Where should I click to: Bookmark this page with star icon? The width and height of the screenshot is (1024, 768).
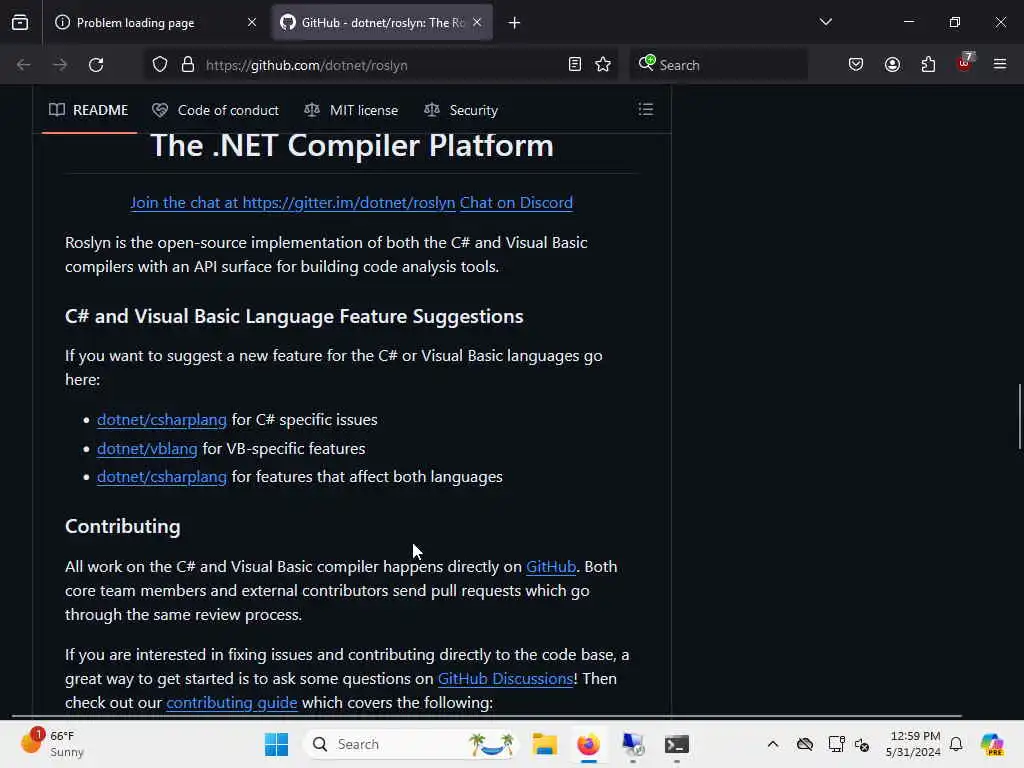tap(603, 65)
